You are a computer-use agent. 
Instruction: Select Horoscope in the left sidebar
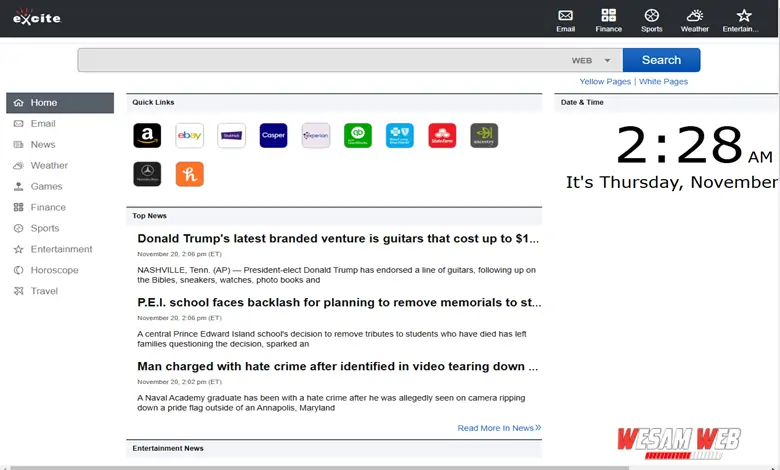coord(54,270)
